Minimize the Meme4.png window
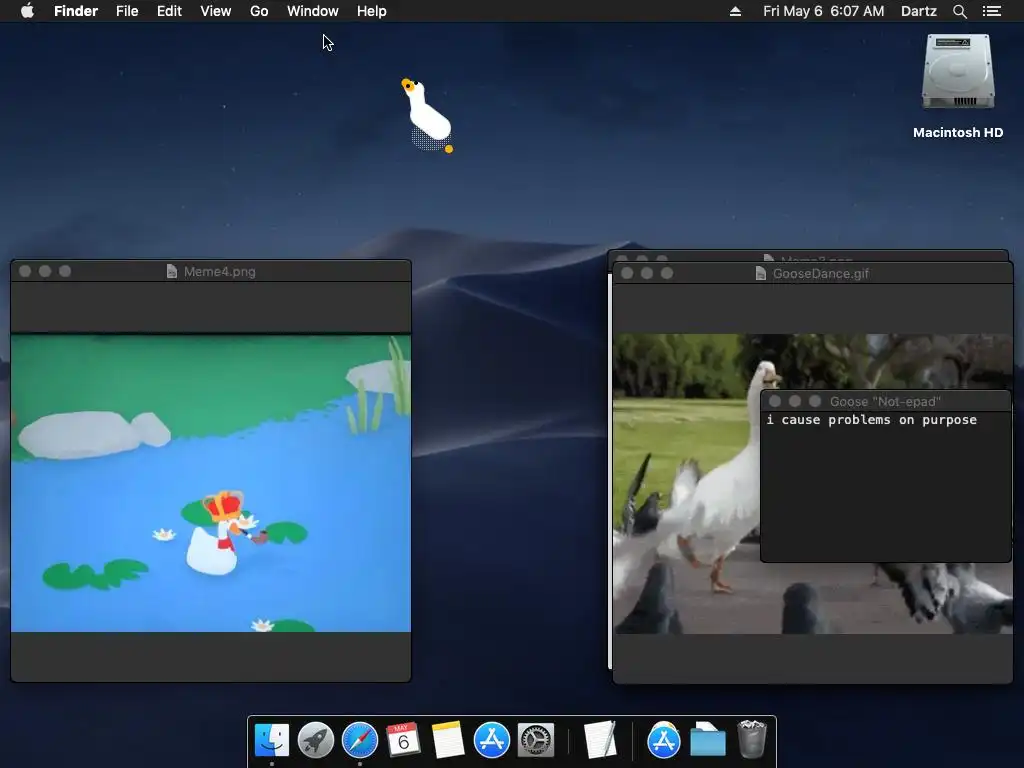 click(x=45, y=271)
